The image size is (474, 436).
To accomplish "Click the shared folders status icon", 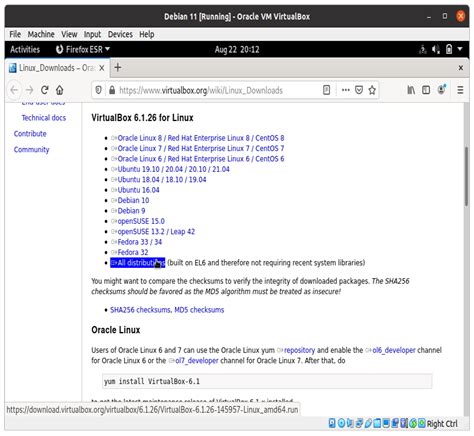I will click(x=377, y=423).
